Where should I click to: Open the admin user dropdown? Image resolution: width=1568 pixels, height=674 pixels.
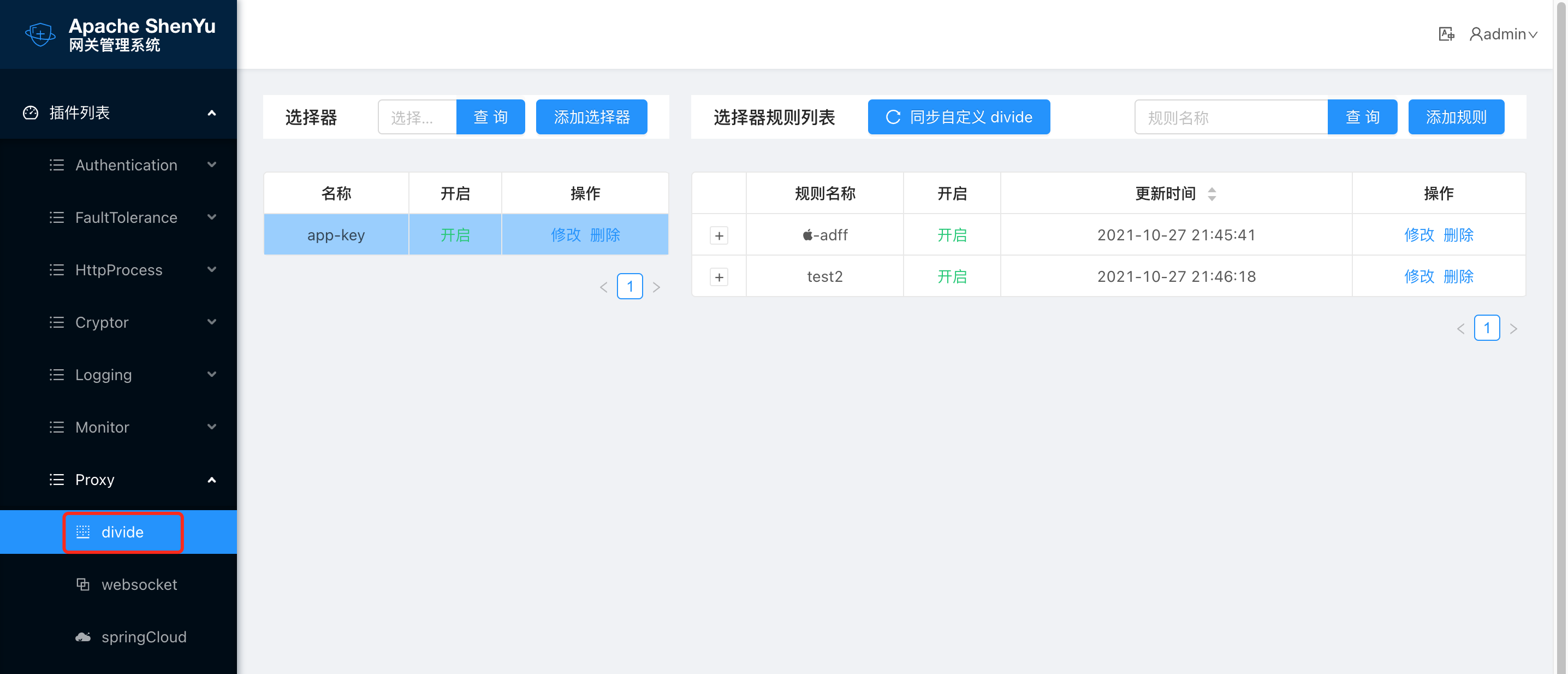click(x=1504, y=34)
